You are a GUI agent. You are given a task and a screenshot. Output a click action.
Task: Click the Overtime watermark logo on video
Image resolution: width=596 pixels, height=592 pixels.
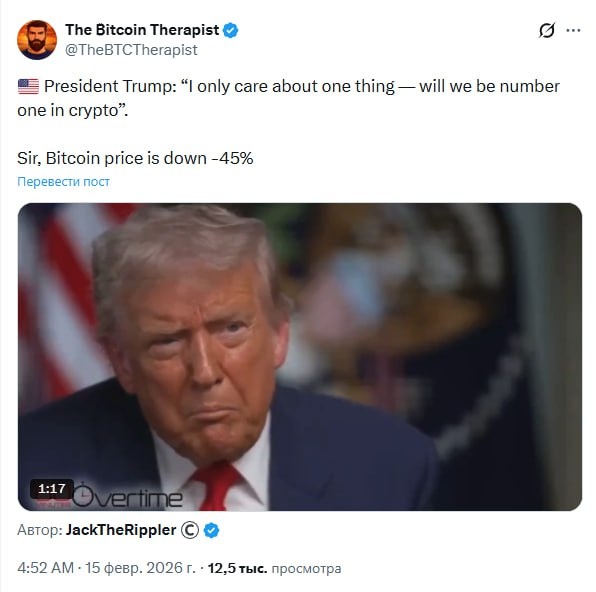[x=127, y=497]
